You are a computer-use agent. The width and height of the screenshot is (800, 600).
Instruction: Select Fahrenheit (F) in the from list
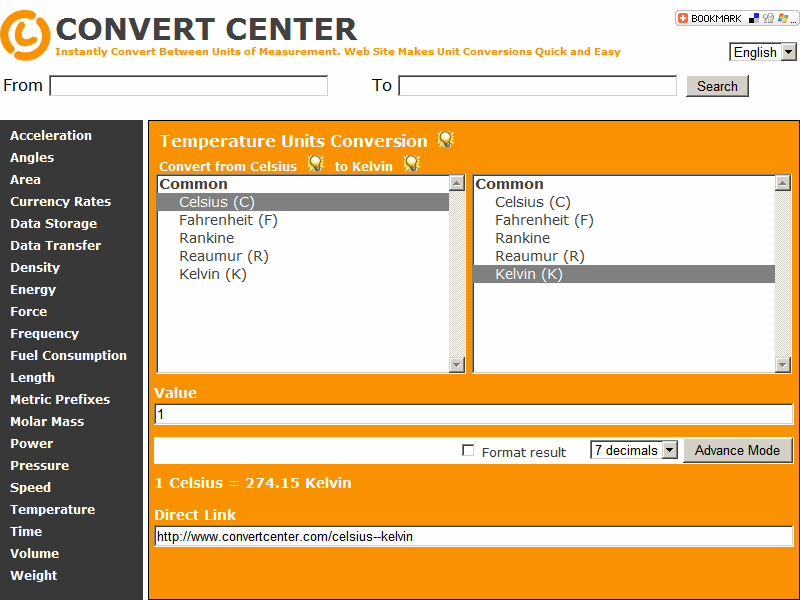303,220
